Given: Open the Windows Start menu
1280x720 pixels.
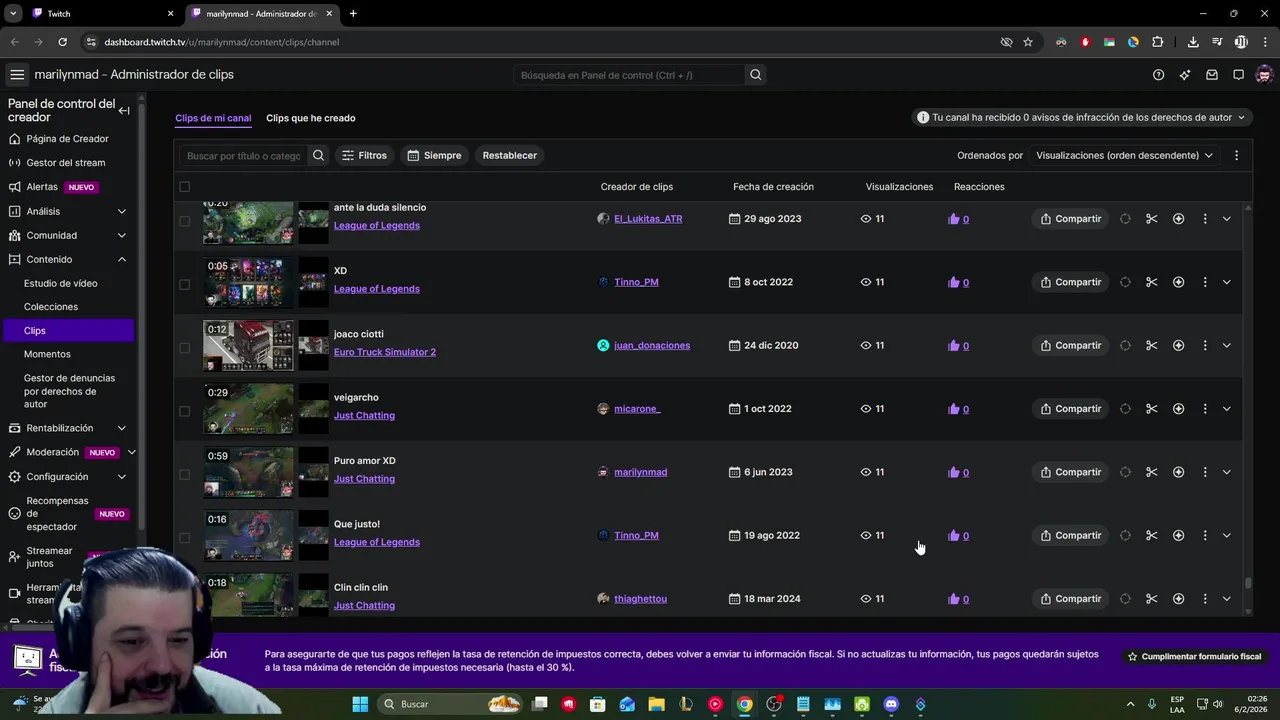Looking at the screenshot, I should (360, 704).
